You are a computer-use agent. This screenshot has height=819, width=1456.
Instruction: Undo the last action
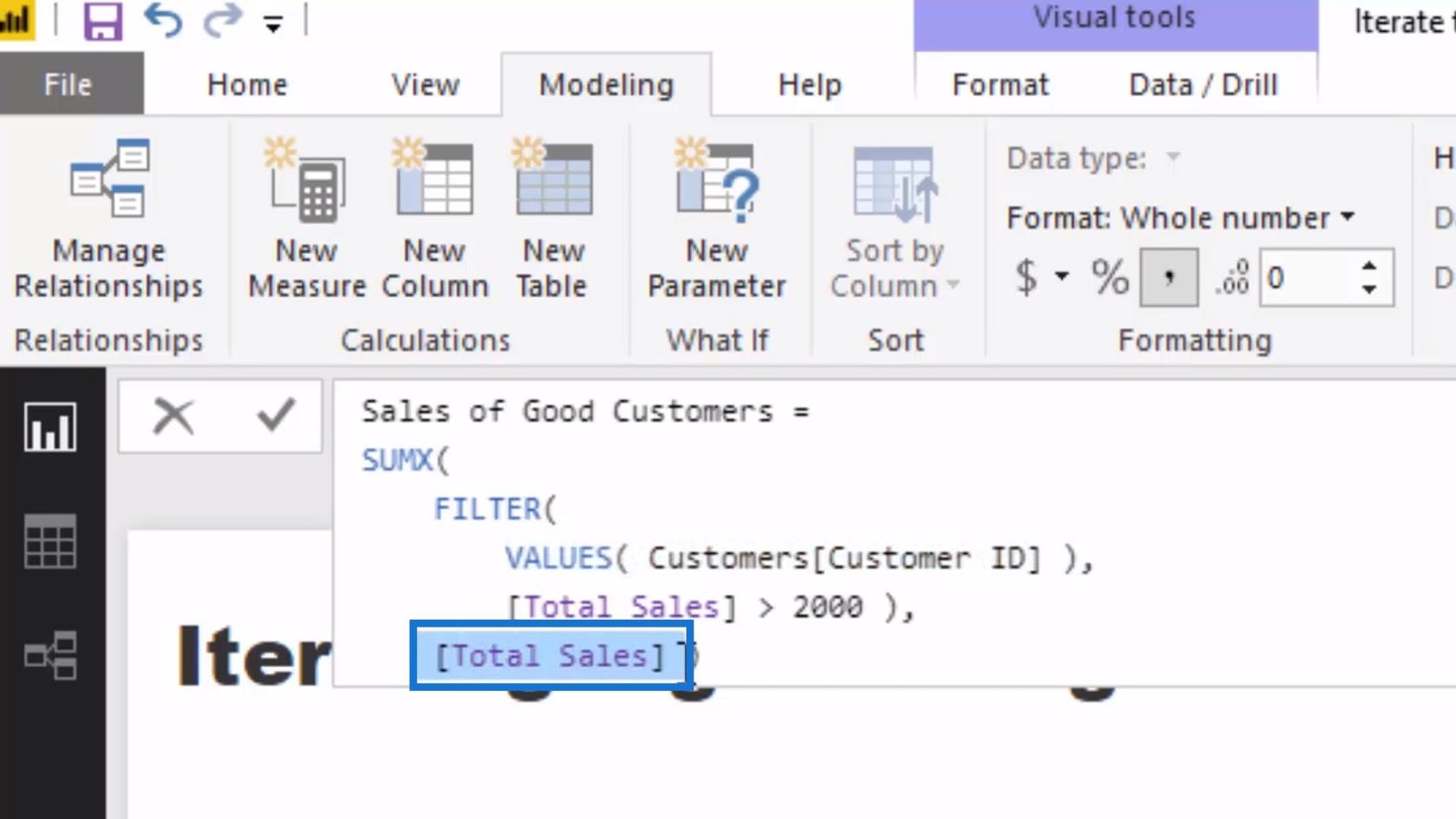163,20
